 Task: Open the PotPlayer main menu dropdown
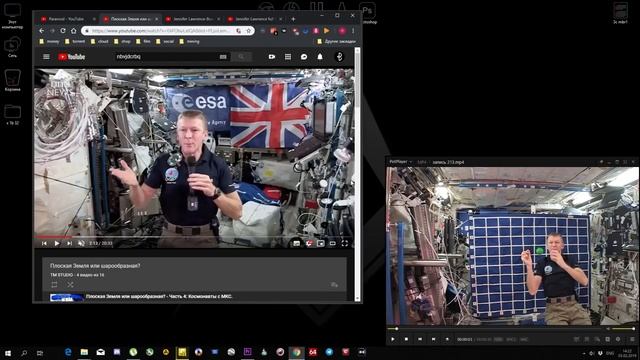click(x=400, y=162)
